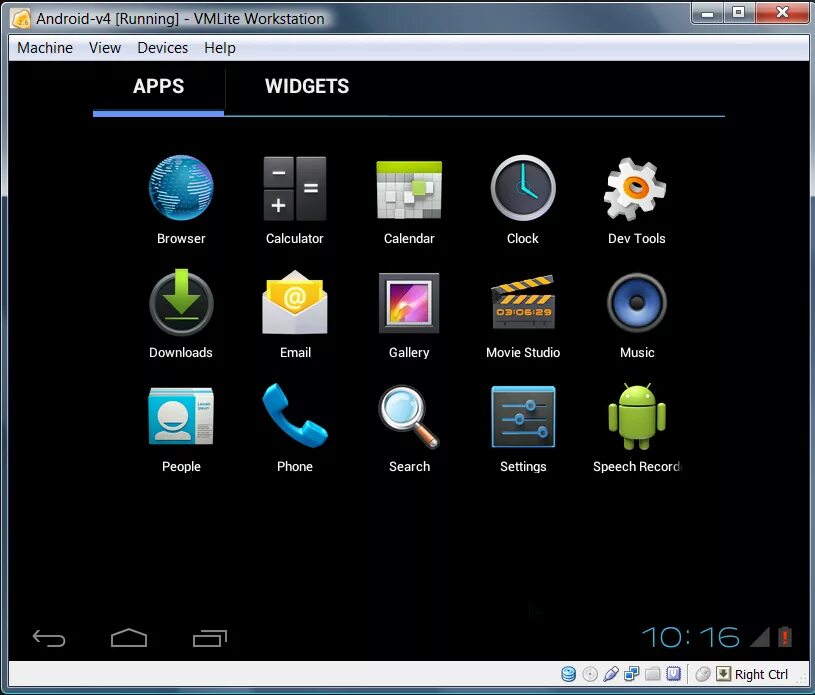This screenshot has height=695, width=815.
Task: Open the Calendar app
Action: pos(409,190)
